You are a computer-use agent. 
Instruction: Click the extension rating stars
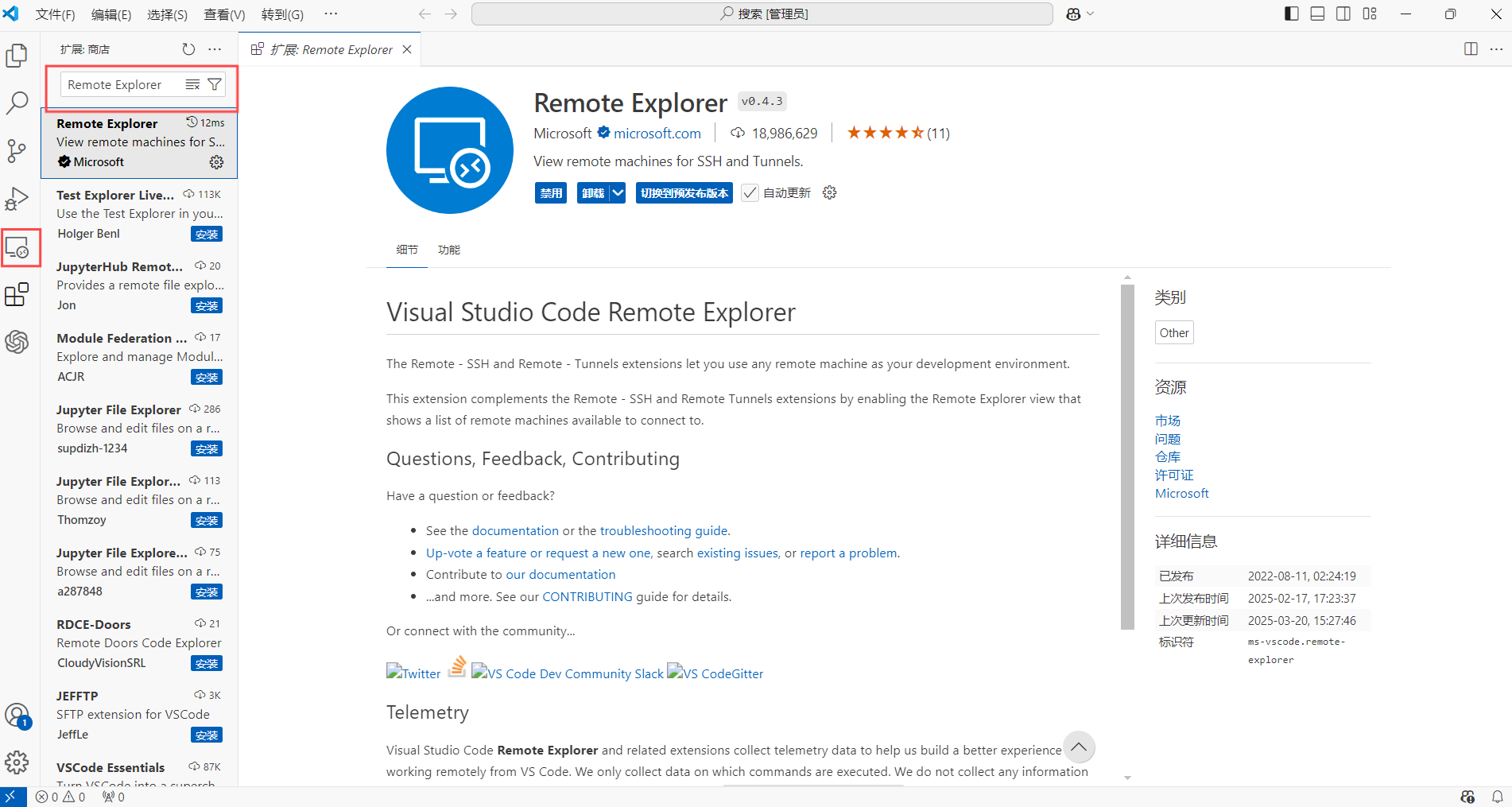pos(885,133)
